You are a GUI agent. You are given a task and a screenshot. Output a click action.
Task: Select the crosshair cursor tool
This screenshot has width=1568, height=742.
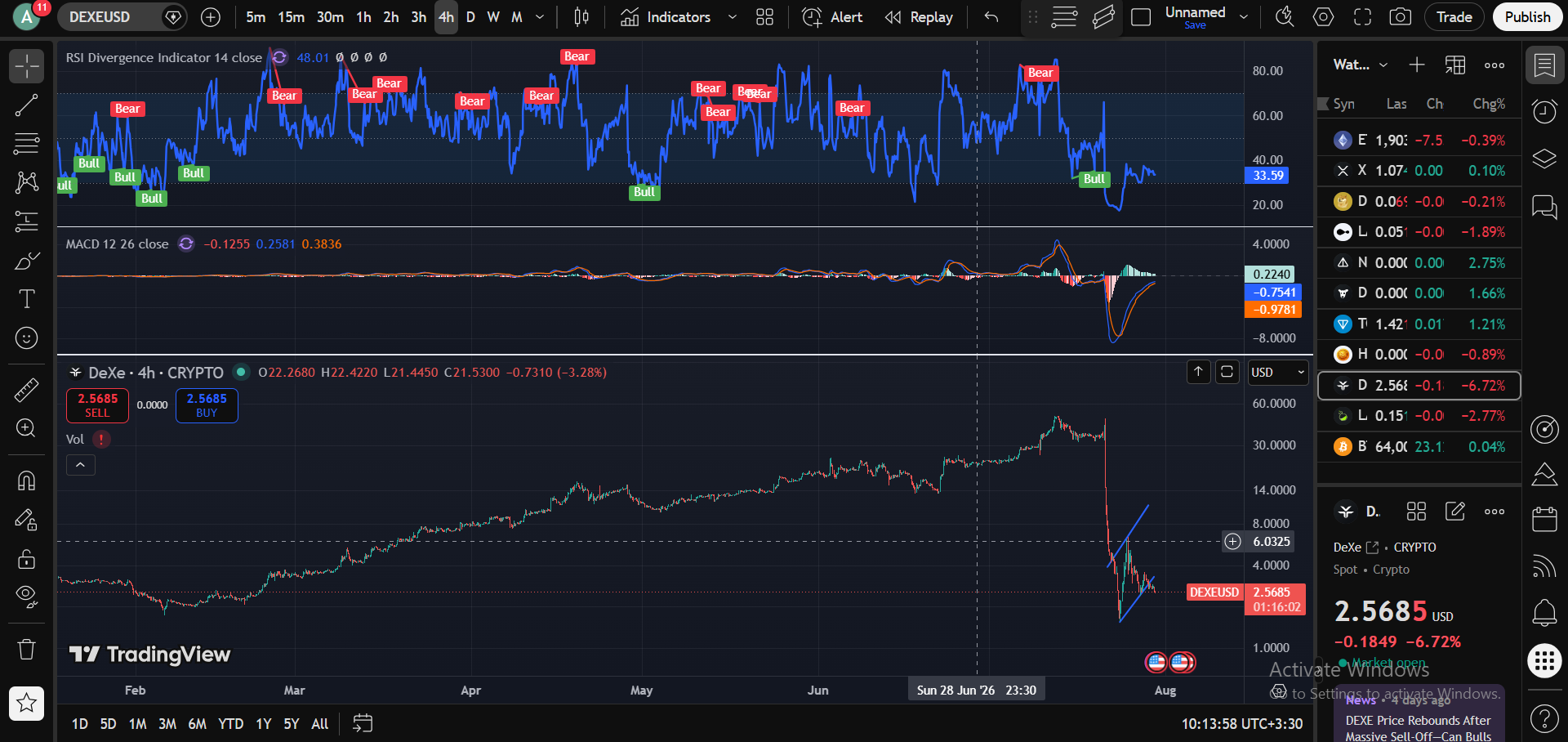pos(26,66)
